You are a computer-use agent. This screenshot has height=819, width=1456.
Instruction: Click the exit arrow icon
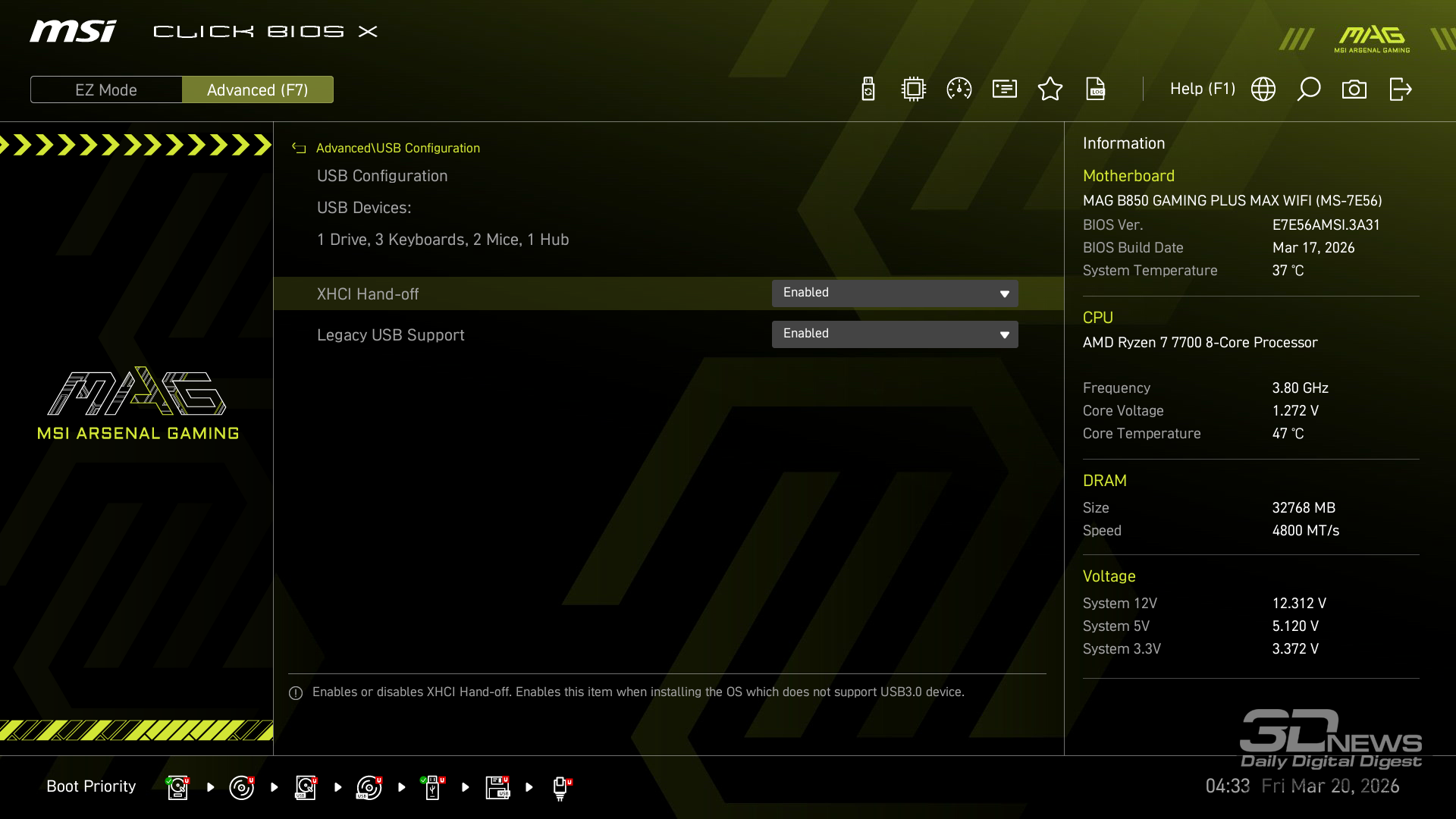point(1400,89)
